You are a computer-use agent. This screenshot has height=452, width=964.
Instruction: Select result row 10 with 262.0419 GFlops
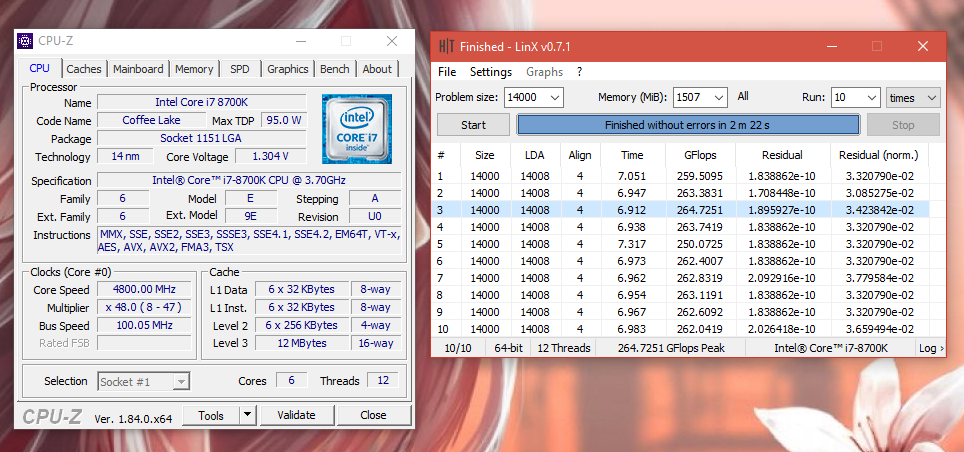click(x=681, y=329)
